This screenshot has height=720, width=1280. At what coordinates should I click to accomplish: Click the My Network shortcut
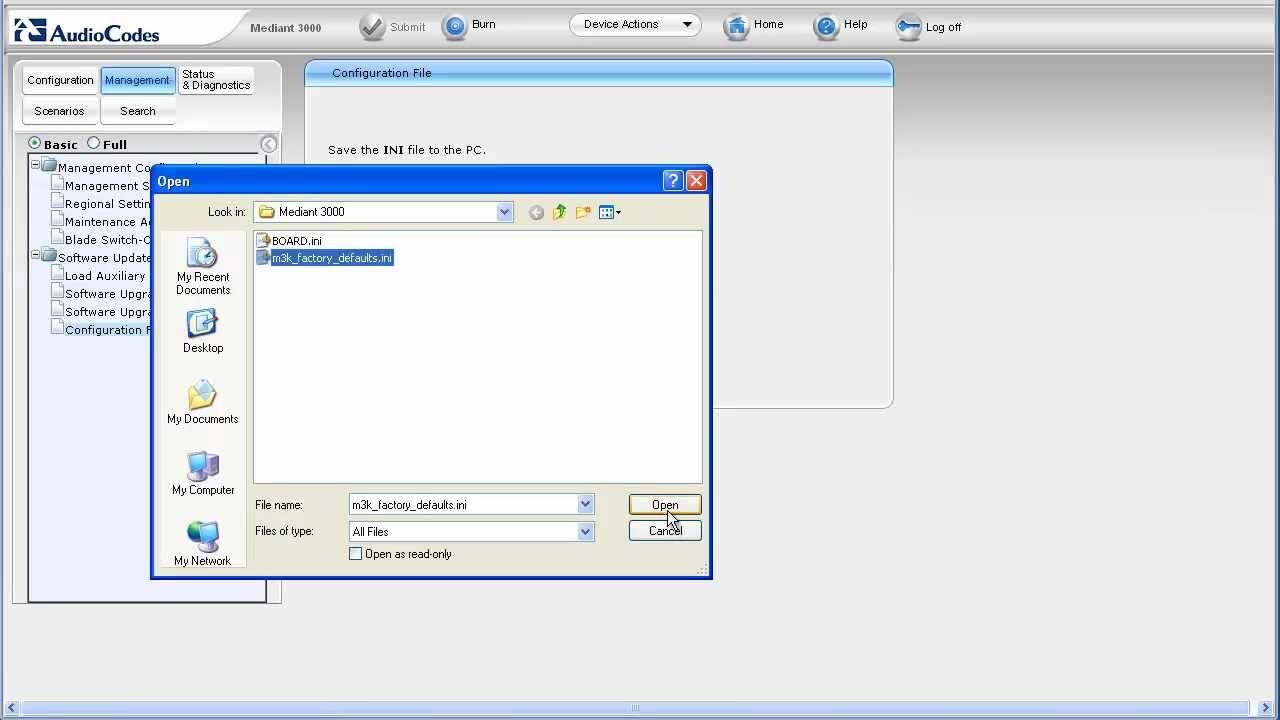point(203,544)
